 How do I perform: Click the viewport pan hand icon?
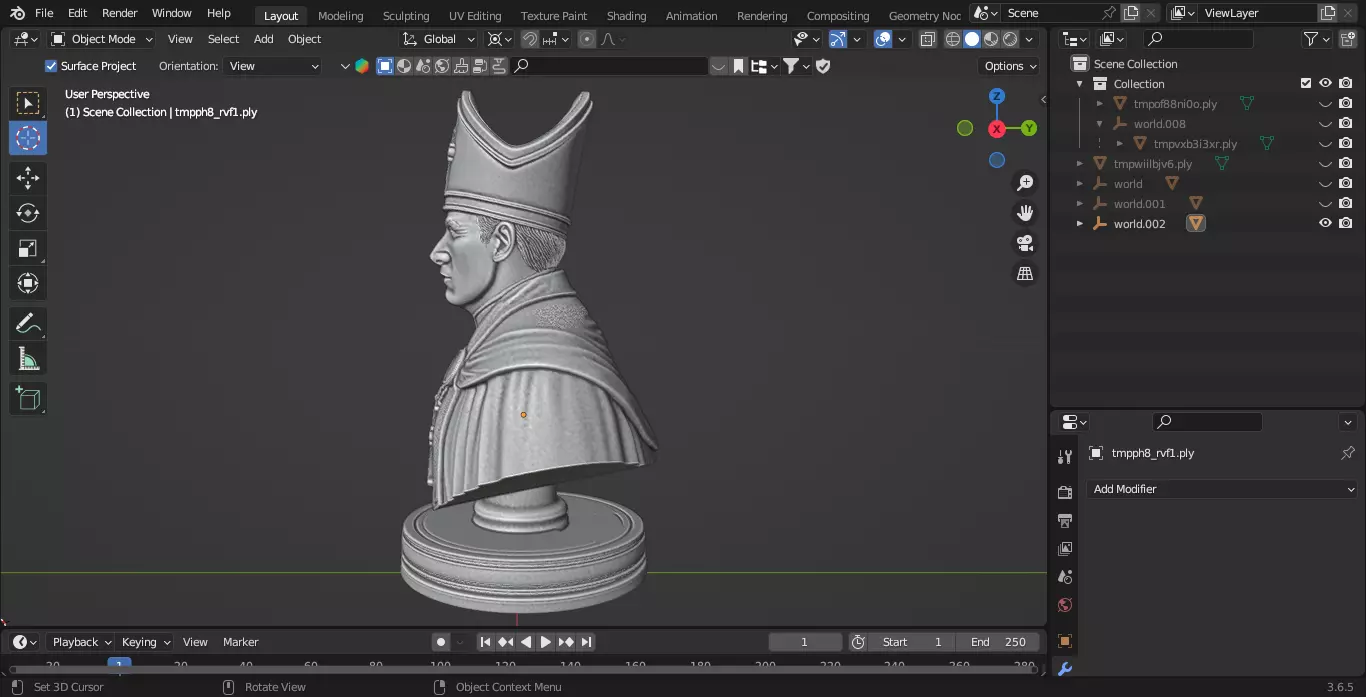(1025, 213)
